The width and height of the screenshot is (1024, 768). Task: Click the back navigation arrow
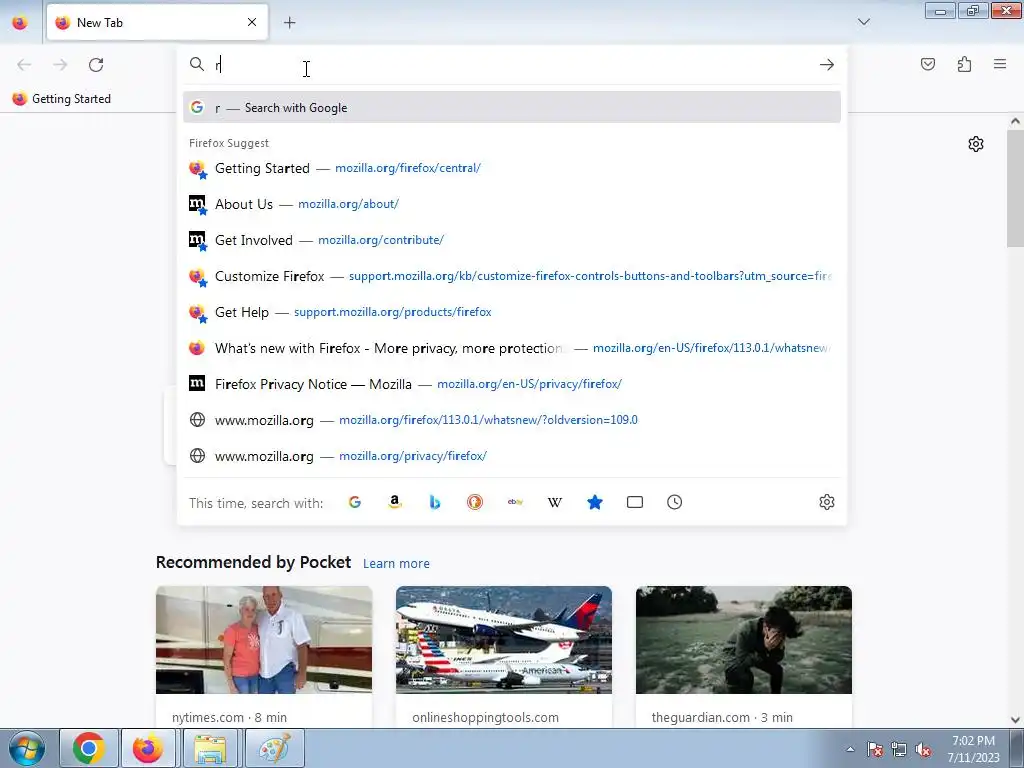pyautogui.click(x=24, y=65)
